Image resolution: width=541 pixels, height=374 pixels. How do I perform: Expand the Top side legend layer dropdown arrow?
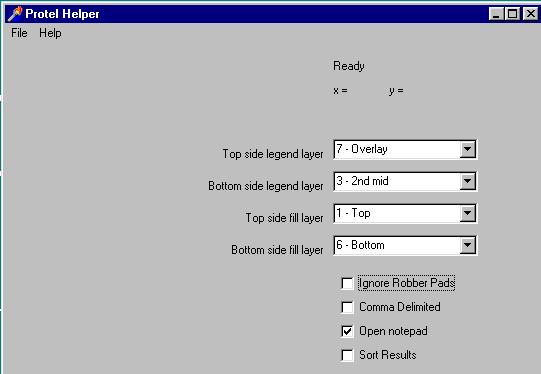468,149
